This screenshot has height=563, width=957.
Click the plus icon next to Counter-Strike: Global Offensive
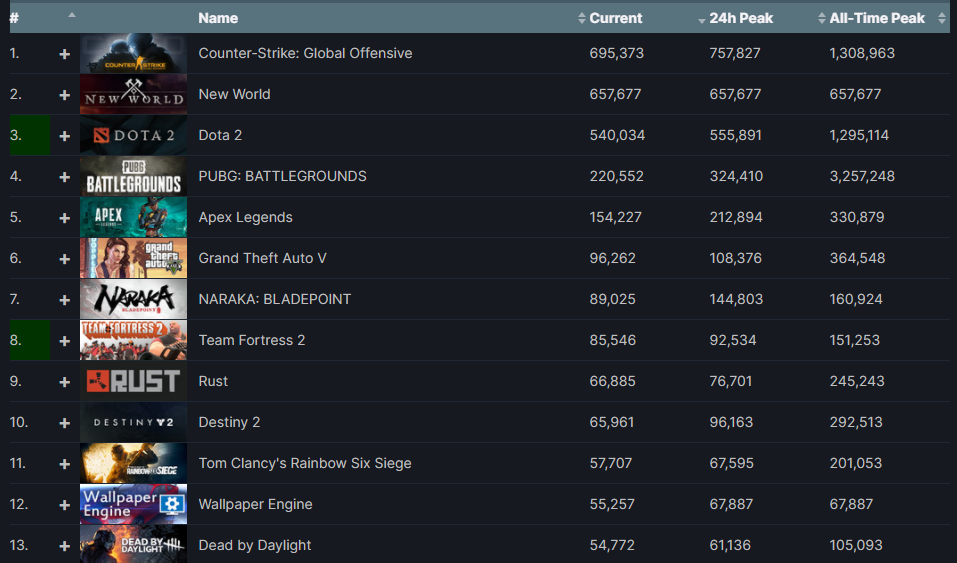[65, 54]
